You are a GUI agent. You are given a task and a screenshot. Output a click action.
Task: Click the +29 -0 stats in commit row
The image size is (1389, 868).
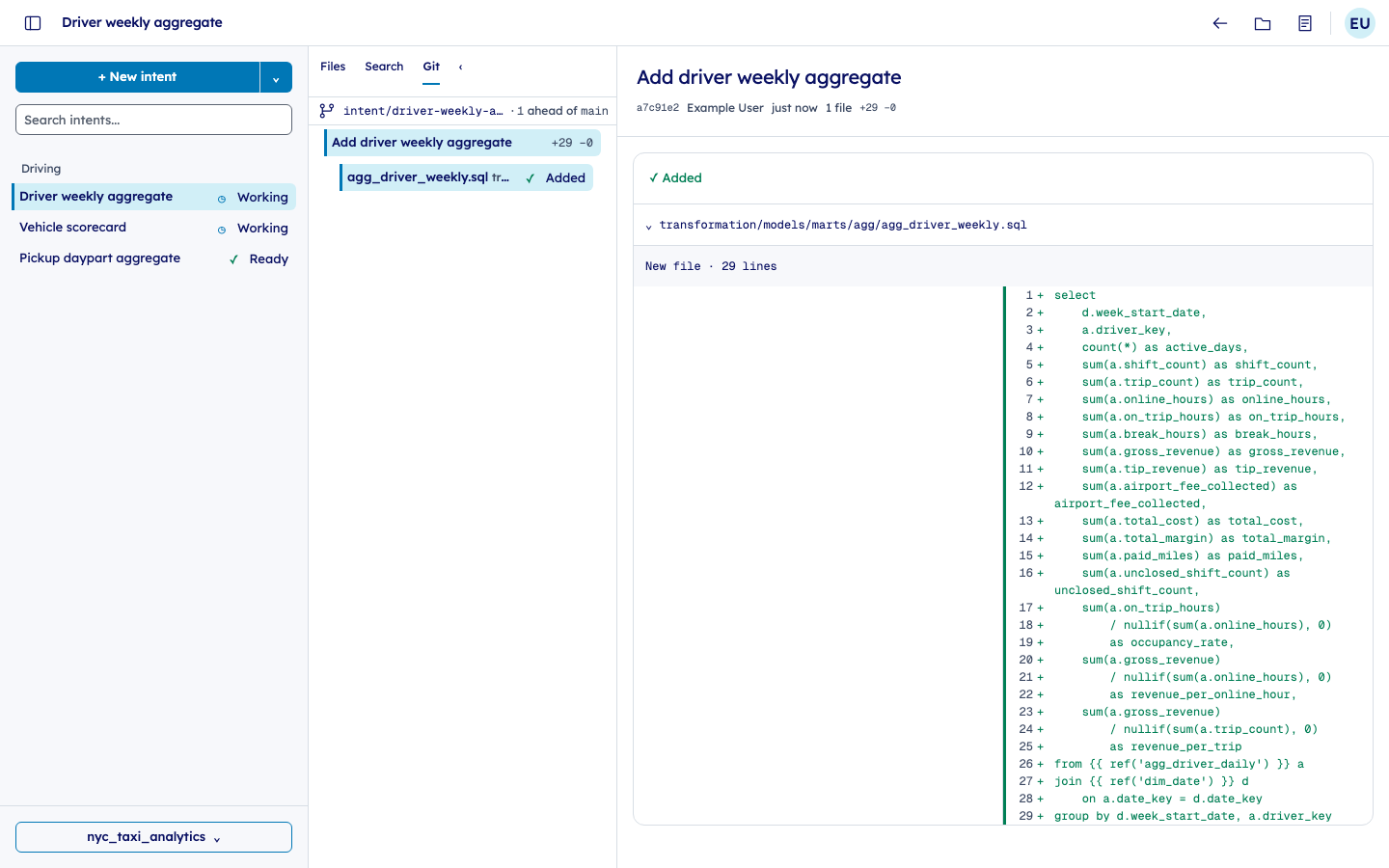point(572,143)
